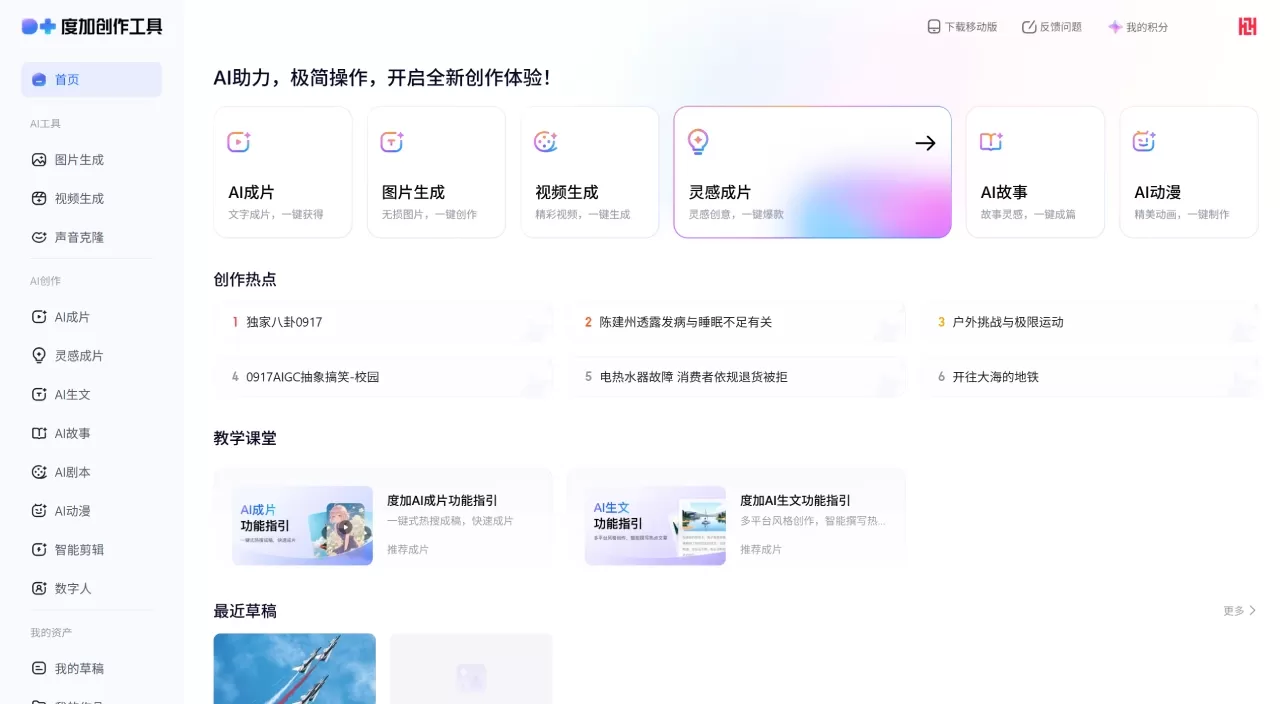This screenshot has height=704, width=1280.
Task: Click the 视频生成 card icon
Action: pyautogui.click(x=546, y=142)
